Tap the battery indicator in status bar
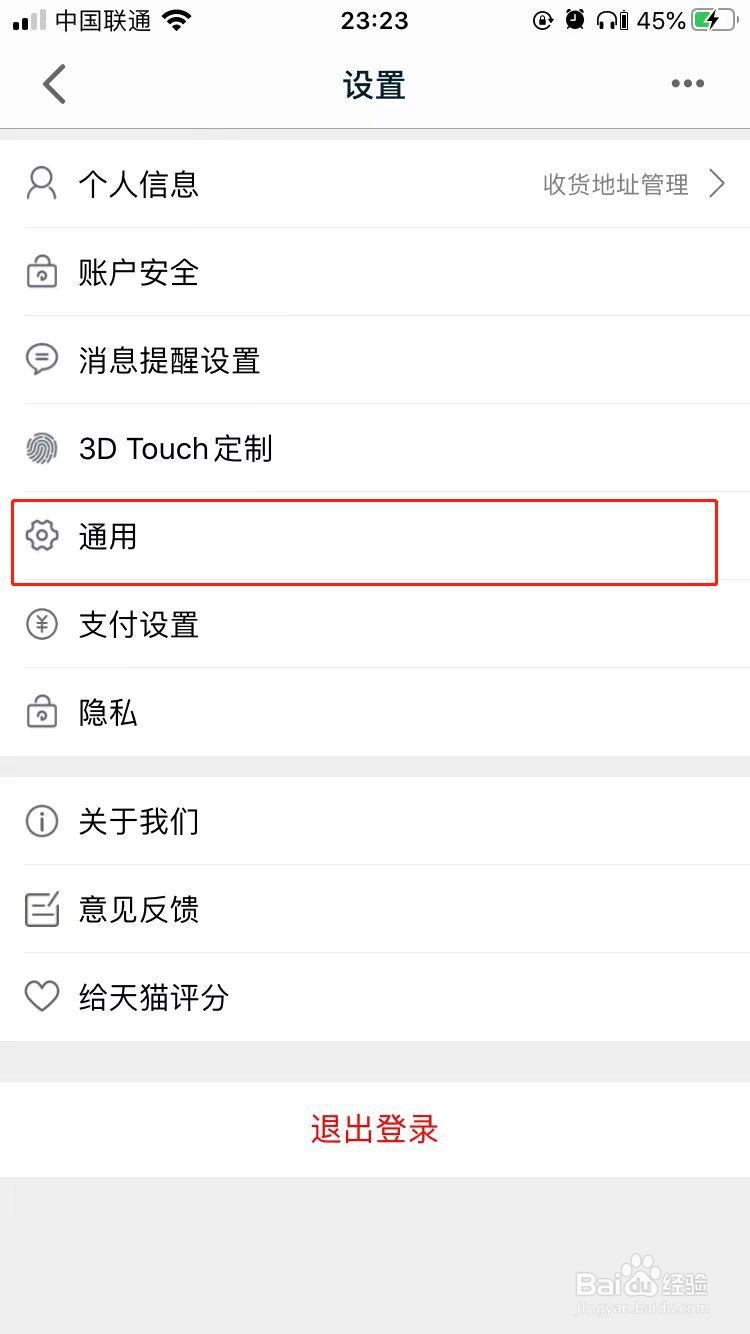This screenshot has height=1334, width=750. 715,20
